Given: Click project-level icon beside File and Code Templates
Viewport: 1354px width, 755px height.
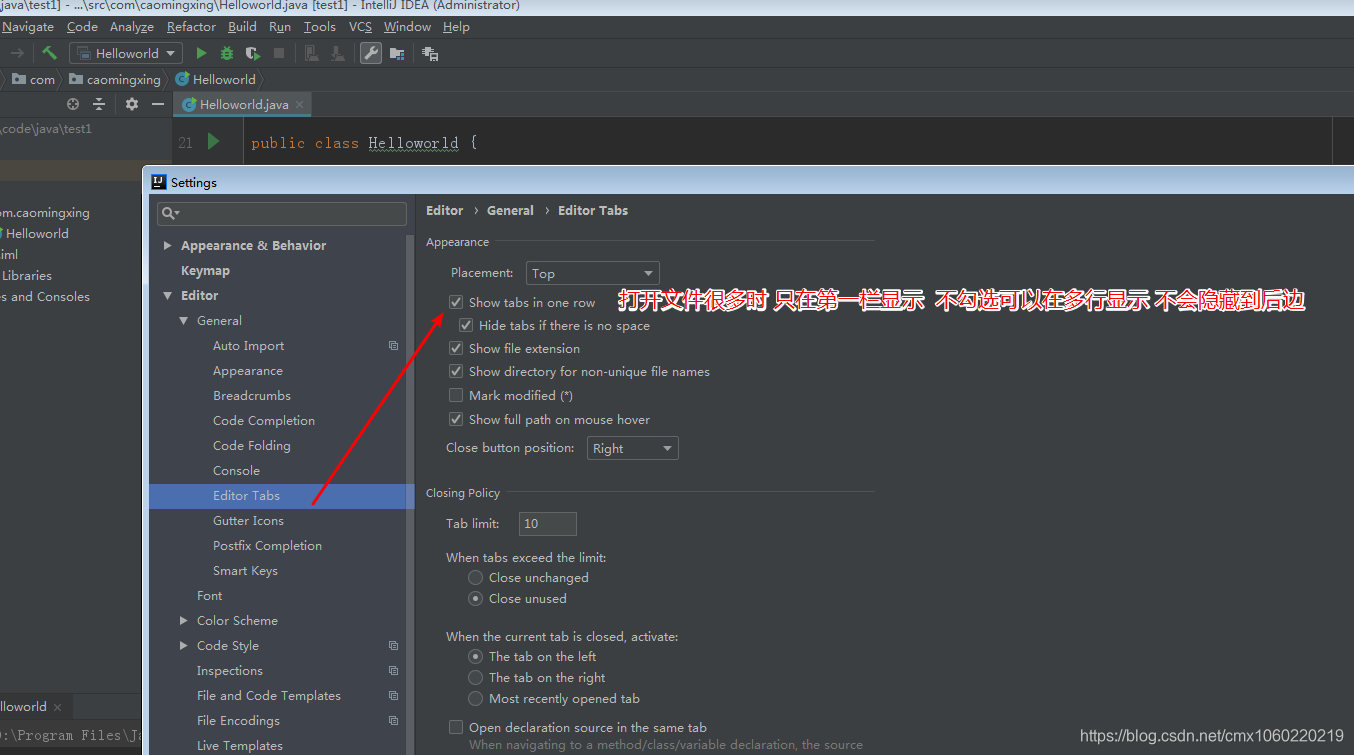Looking at the screenshot, I should click(393, 696).
